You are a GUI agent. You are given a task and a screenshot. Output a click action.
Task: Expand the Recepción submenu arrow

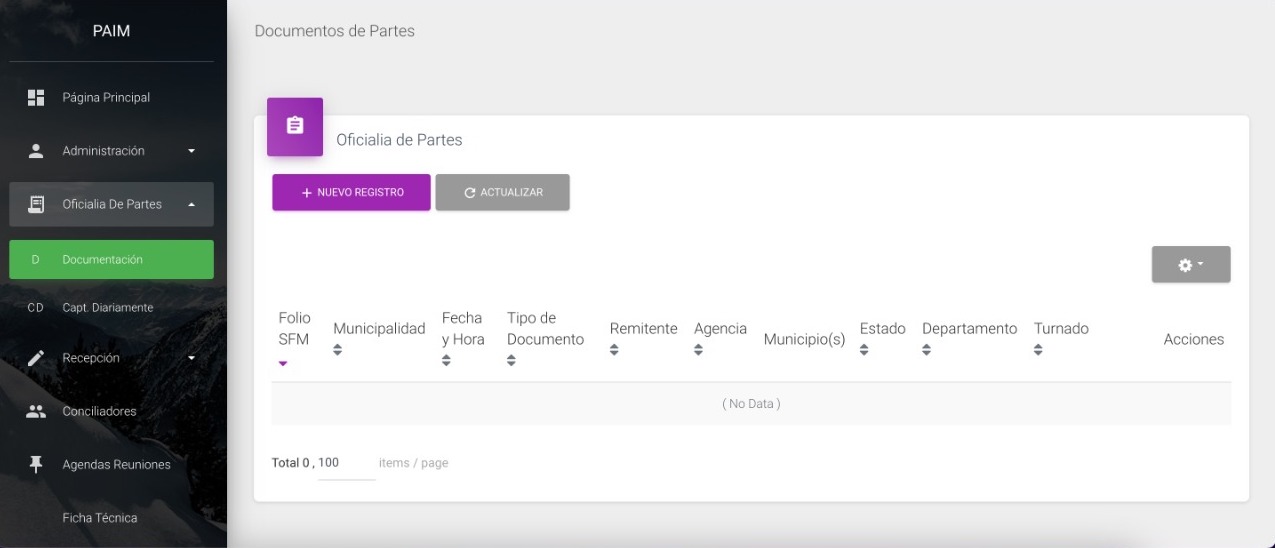pos(192,358)
